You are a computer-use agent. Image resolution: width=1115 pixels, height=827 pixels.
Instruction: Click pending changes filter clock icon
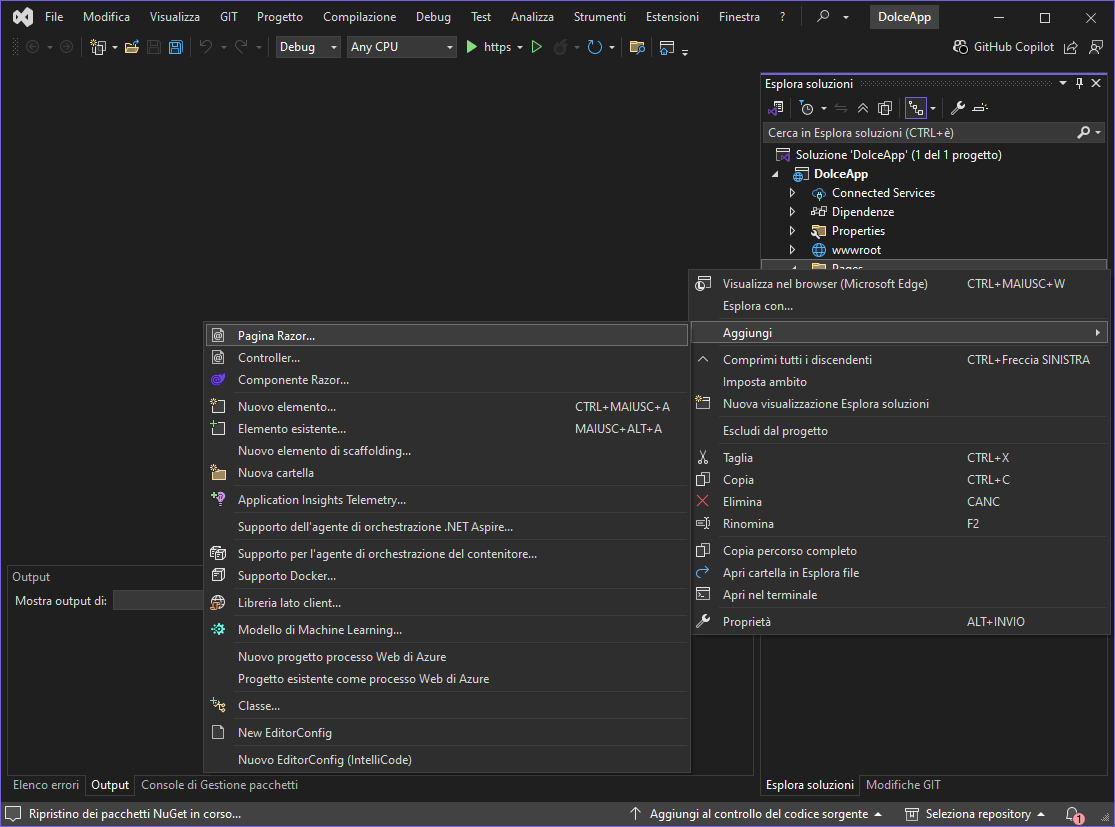[x=806, y=108]
